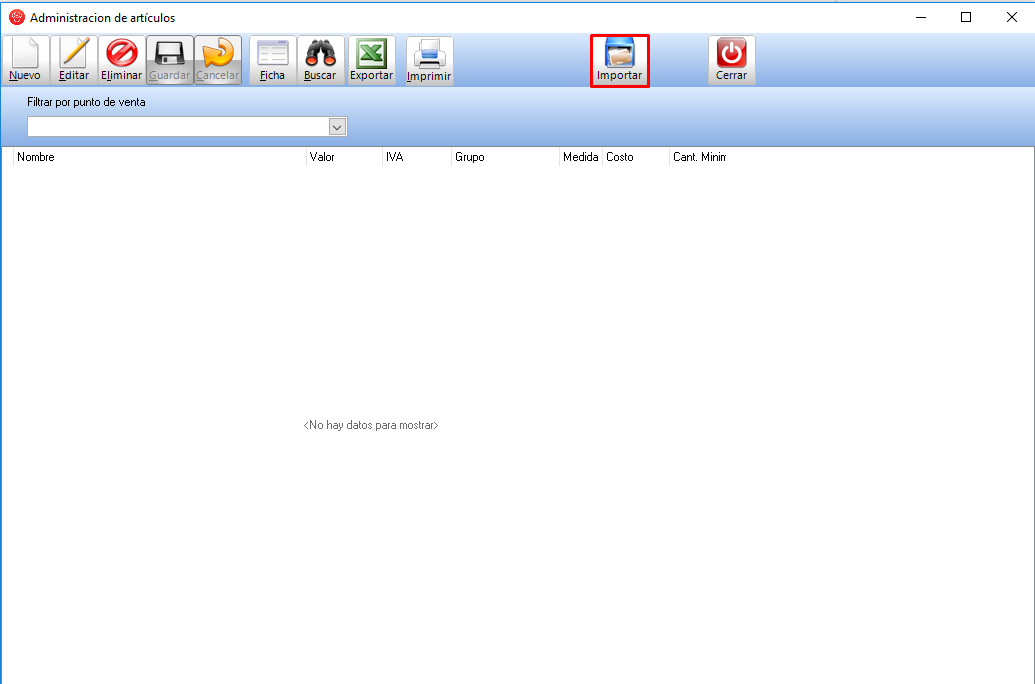Click the Nuevo new article icon
The image size is (1035, 684).
25,60
